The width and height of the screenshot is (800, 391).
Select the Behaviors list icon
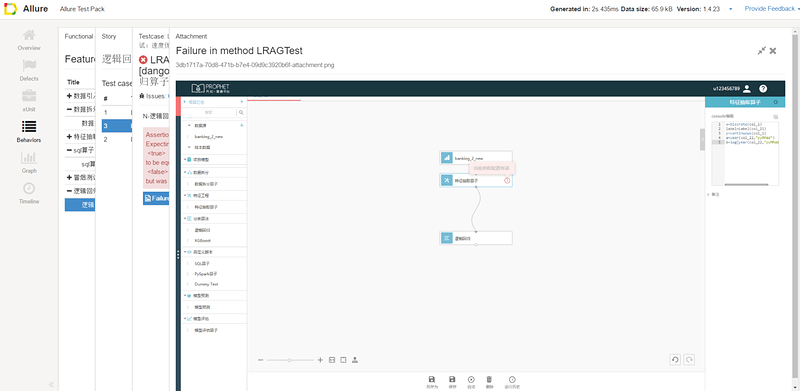coord(29,127)
